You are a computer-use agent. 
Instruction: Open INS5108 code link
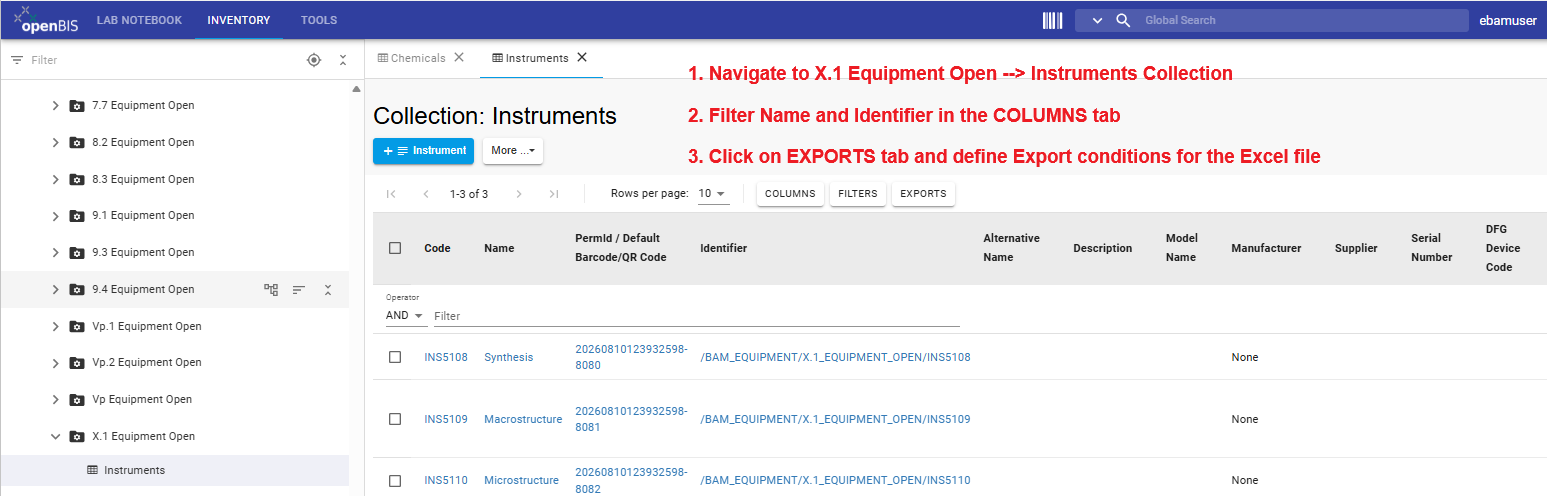coord(446,357)
